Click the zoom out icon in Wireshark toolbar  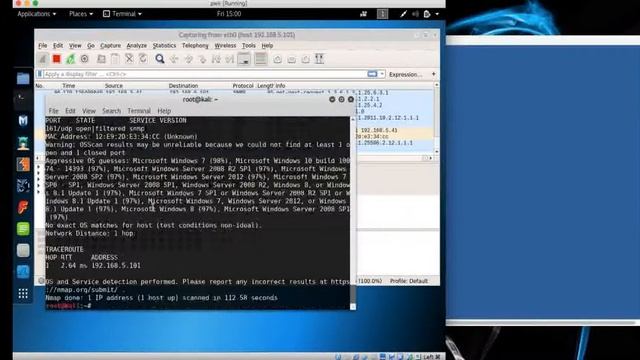coord(291,60)
